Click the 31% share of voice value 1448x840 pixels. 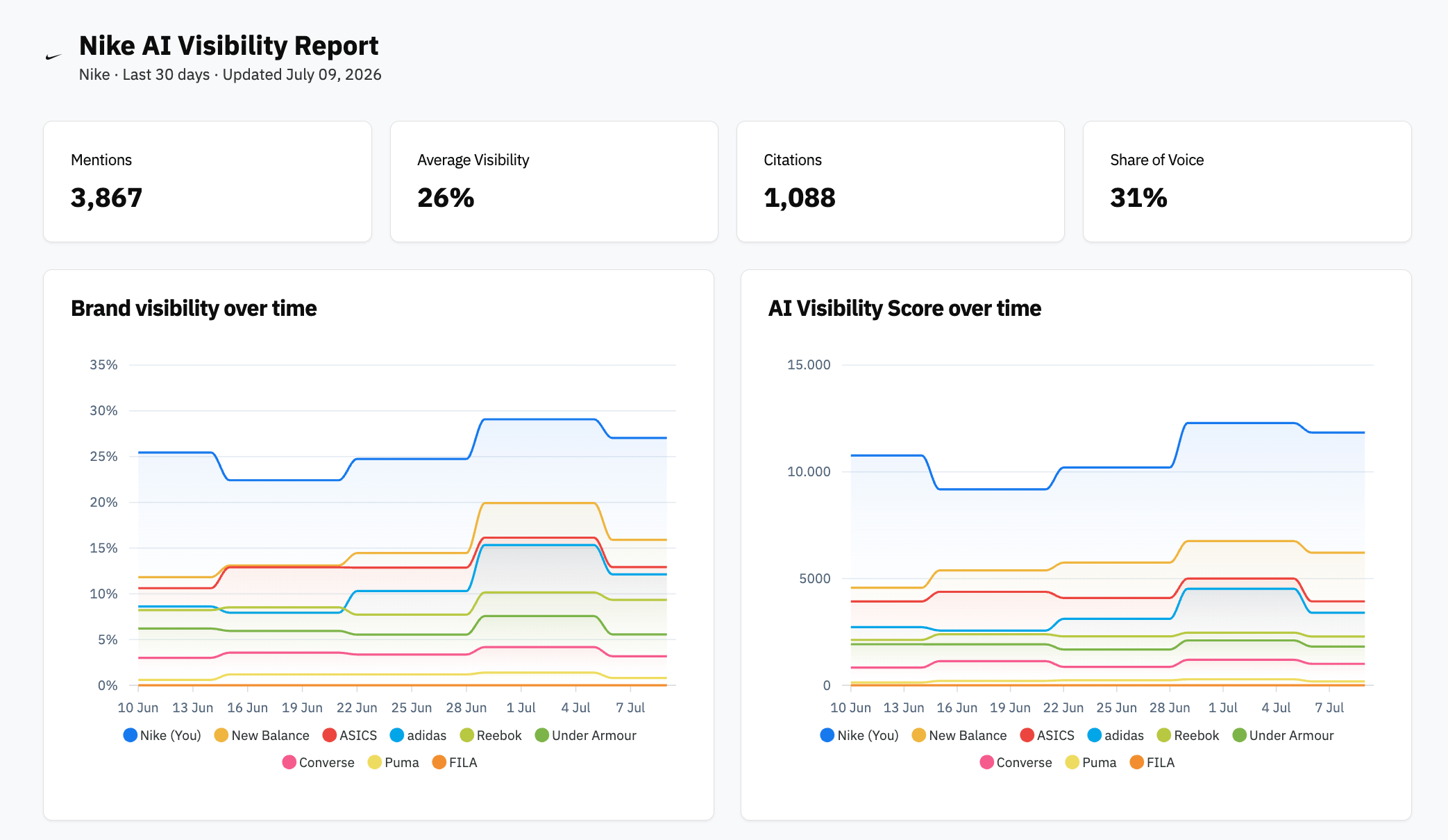tap(1138, 198)
